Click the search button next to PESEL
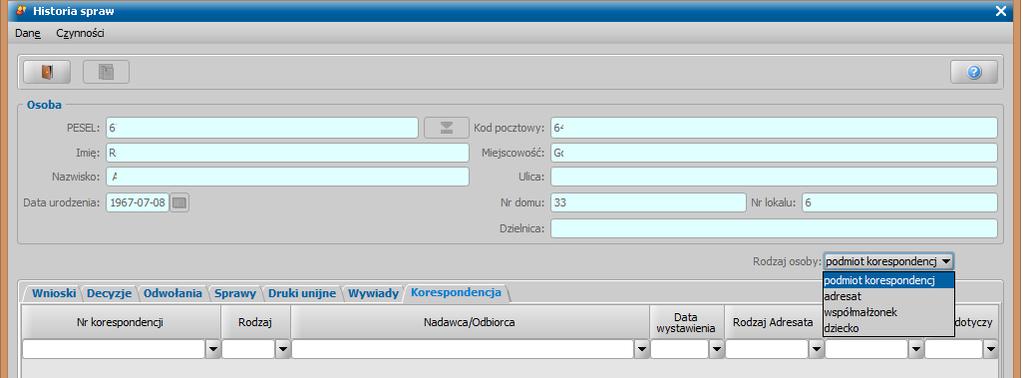The image size is (1023, 378). tap(446, 128)
